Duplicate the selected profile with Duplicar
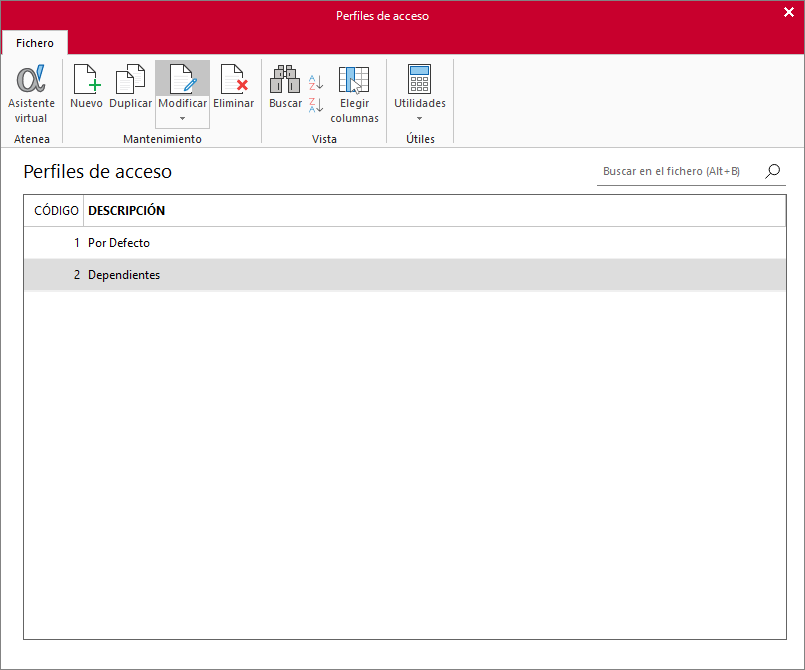Viewport: 805px width, 670px height. [130, 86]
